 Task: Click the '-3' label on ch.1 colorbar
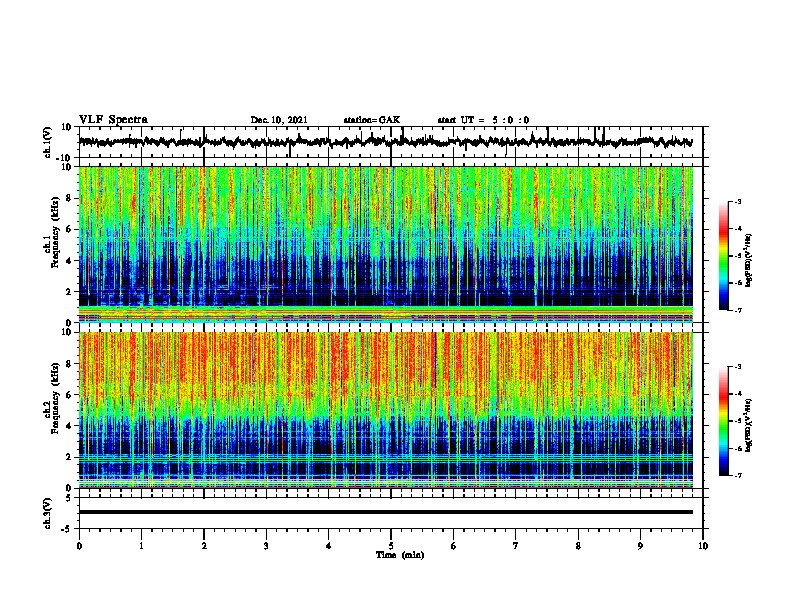click(737, 202)
